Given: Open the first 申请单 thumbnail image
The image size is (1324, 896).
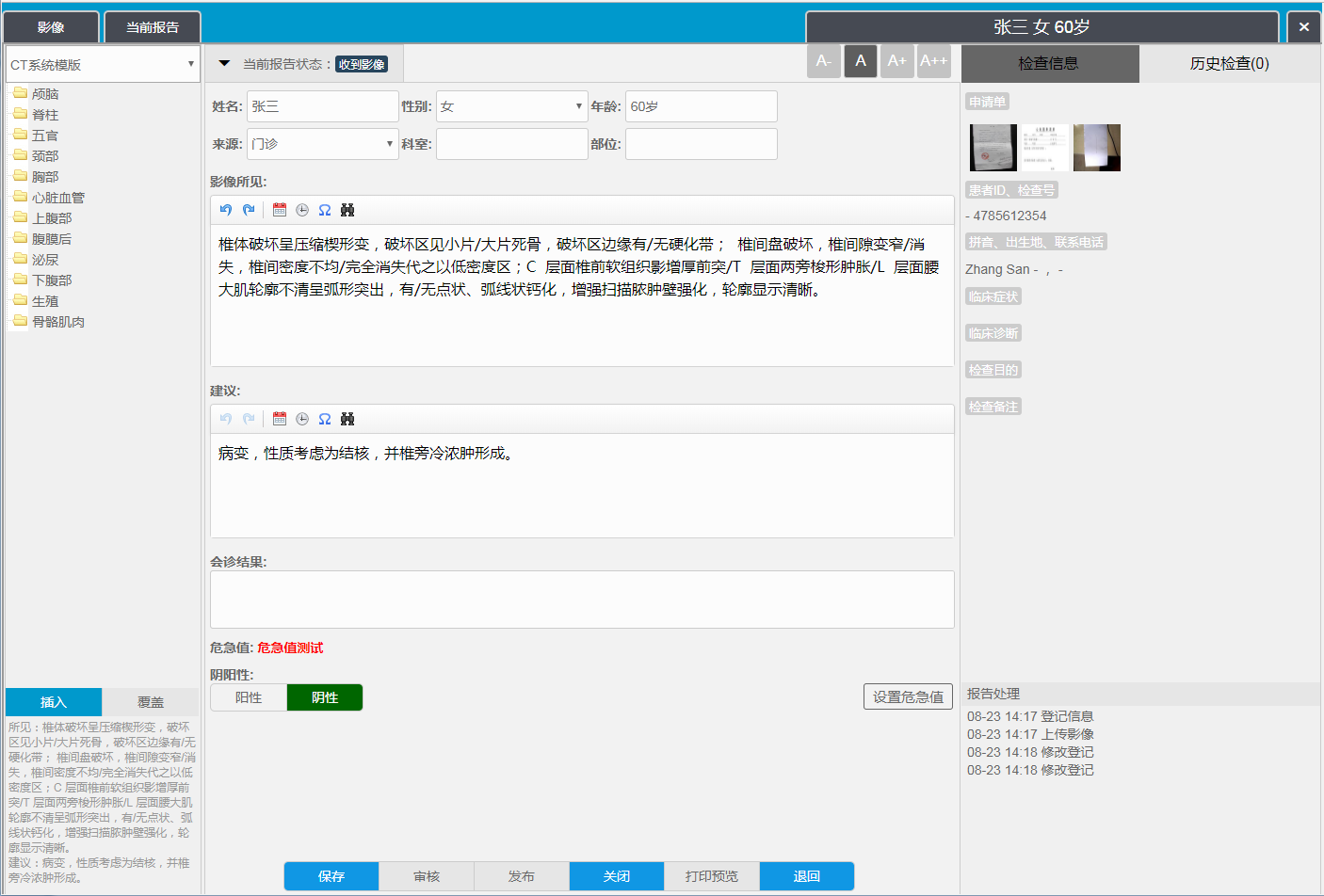Looking at the screenshot, I should (x=993, y=148).
